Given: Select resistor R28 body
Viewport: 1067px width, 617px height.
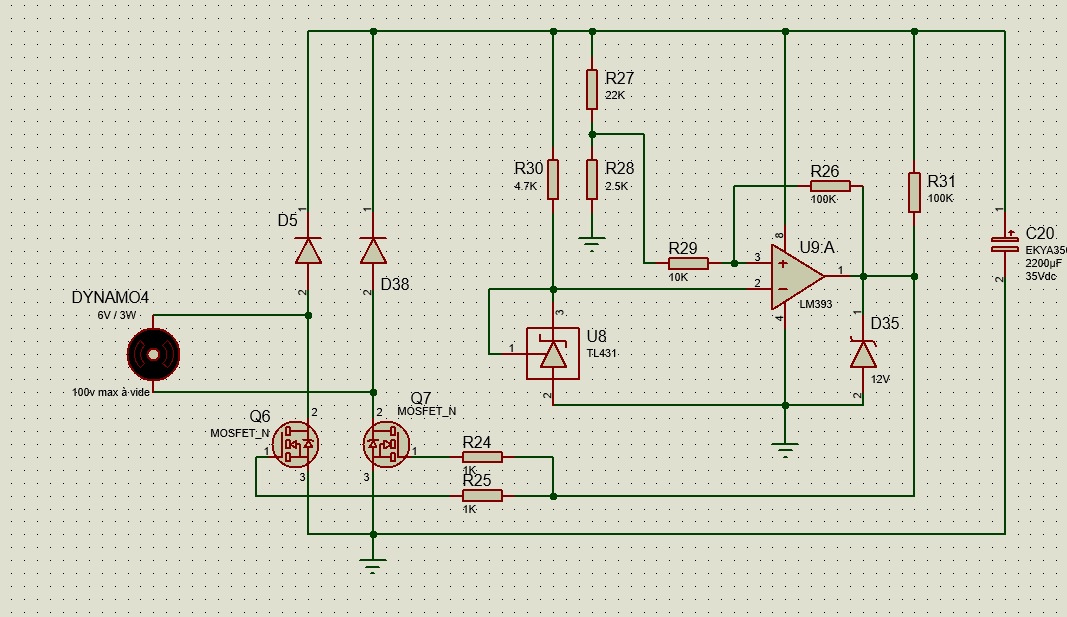Looking at the screenshot, I should [592, 180].
